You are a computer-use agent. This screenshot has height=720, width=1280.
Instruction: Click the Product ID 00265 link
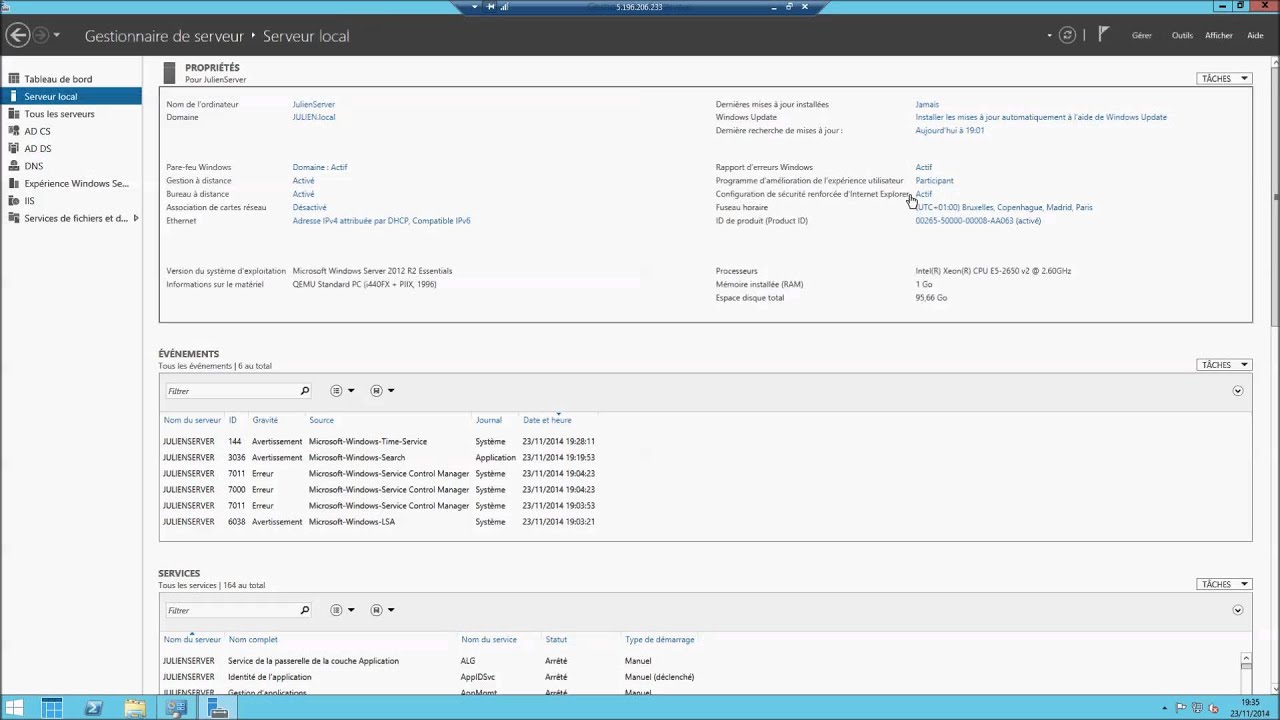click(x=978, y=221)
